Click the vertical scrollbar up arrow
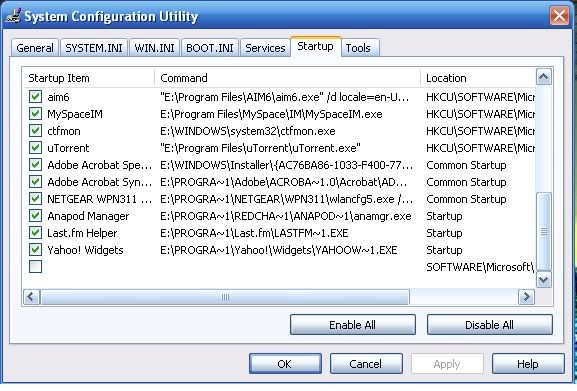This screenshot has height=391, width=577. (544, 77)
